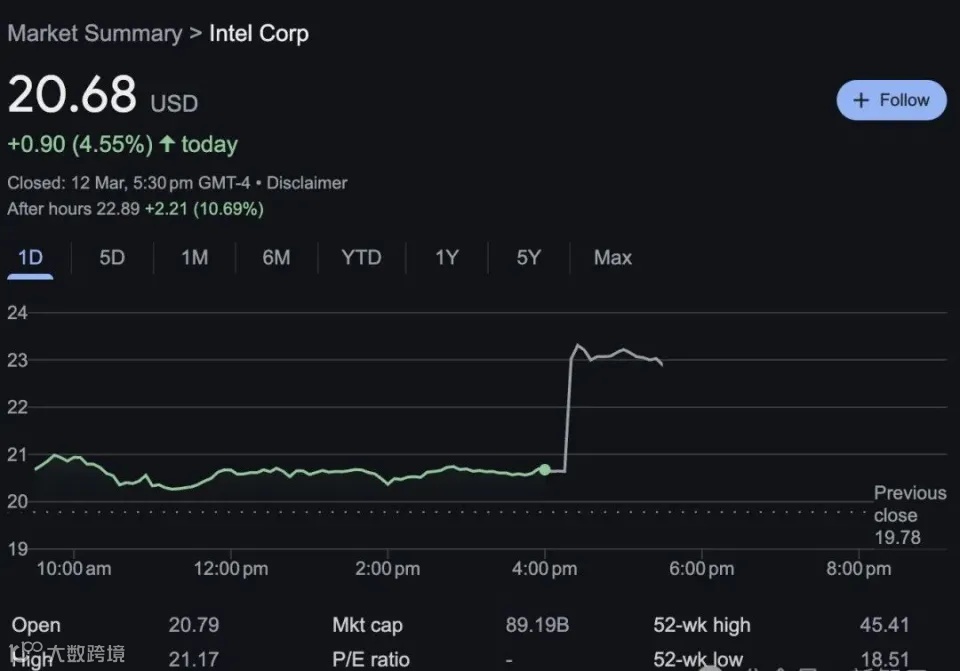The height and width of the screenshot is (671, 960).
Task: Click the Intel Corp title text
Action: [259, 33]
